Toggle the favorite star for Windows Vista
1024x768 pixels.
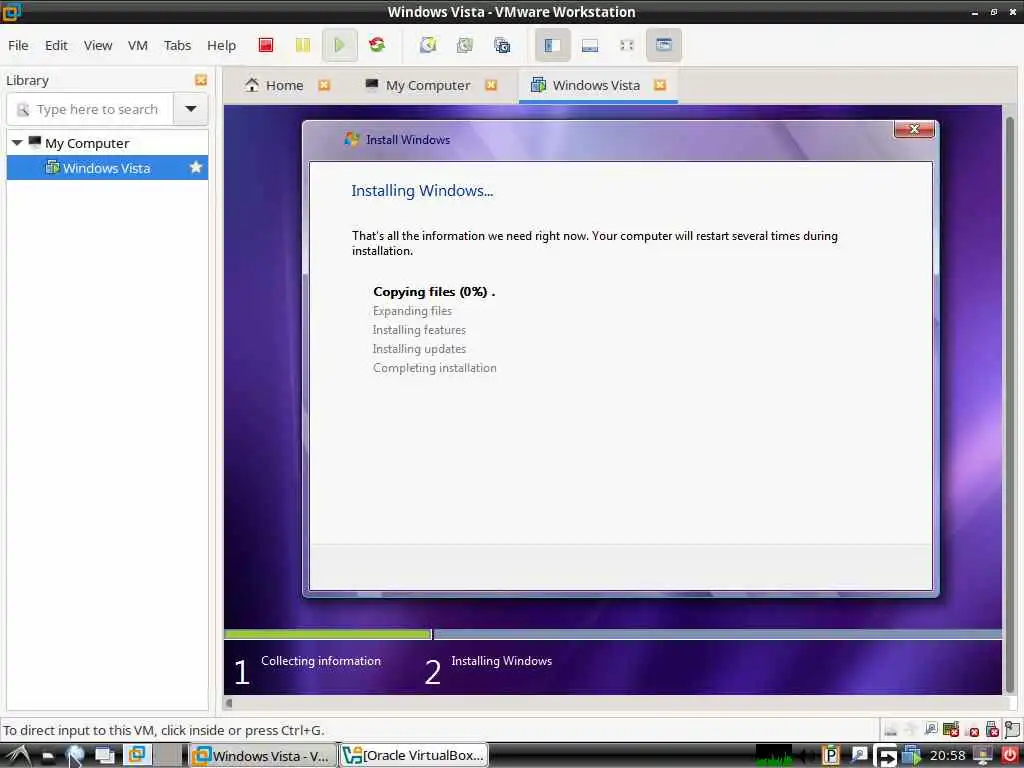click(195, 167)
